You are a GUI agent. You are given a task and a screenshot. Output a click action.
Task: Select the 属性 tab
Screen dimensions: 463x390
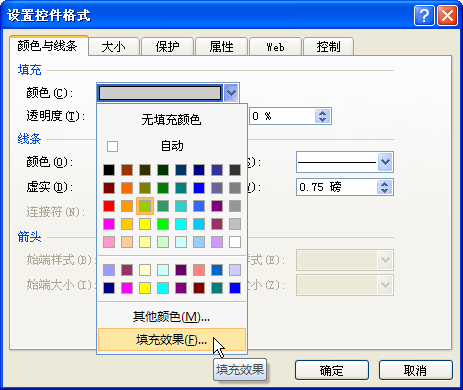tap(221, 46)
